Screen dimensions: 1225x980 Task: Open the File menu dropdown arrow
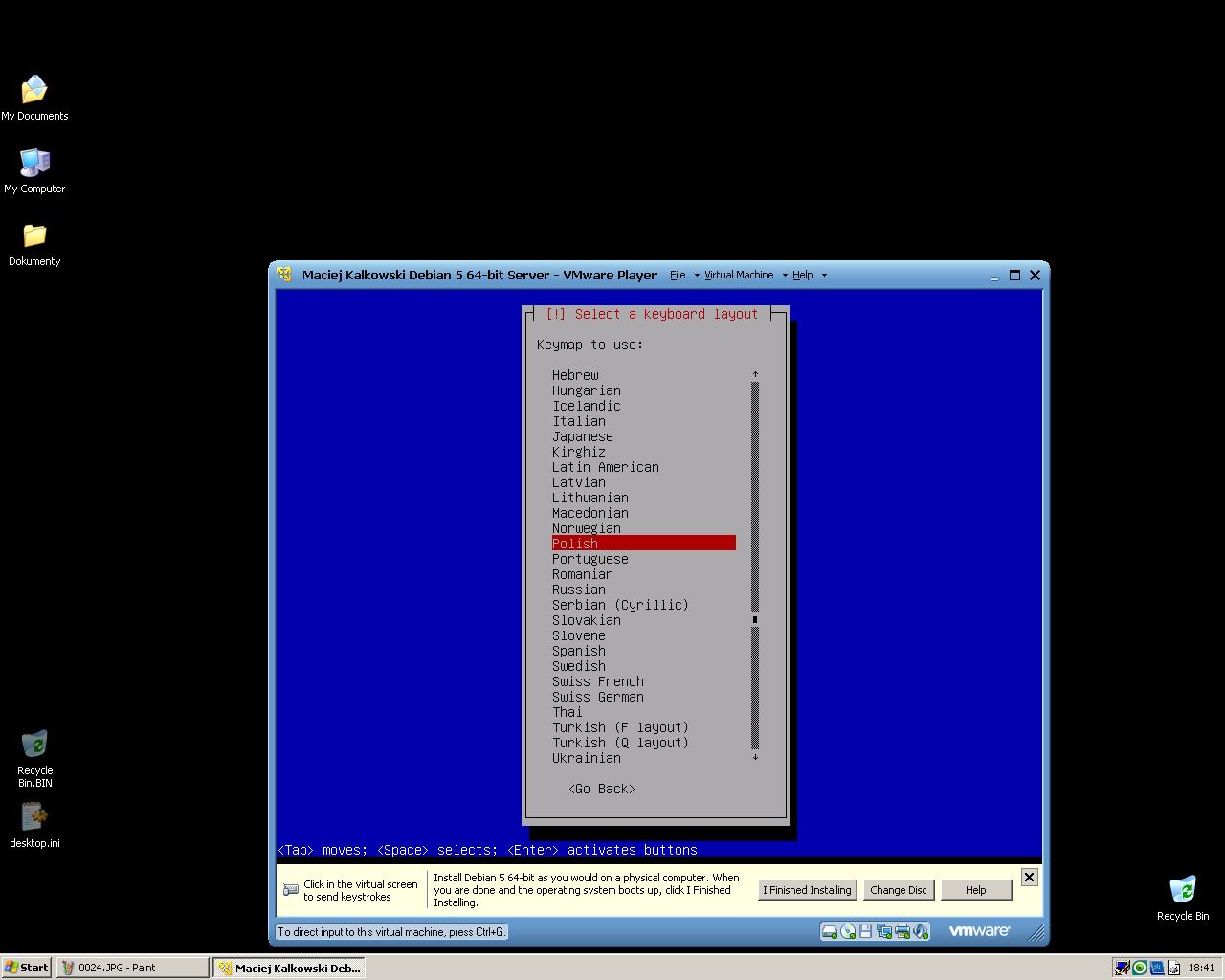[696, 276]
